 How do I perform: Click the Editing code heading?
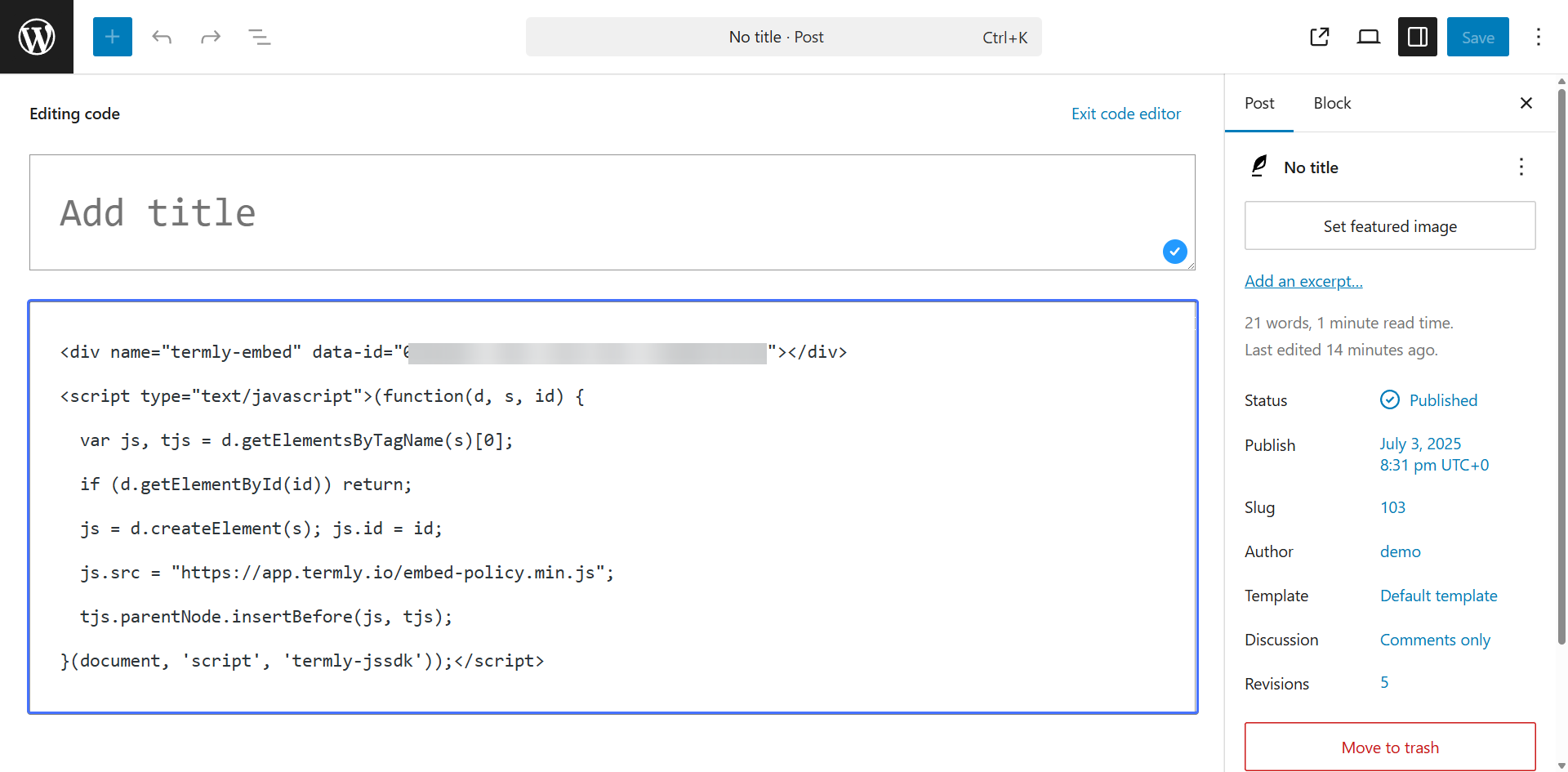(x=75, y=114)
